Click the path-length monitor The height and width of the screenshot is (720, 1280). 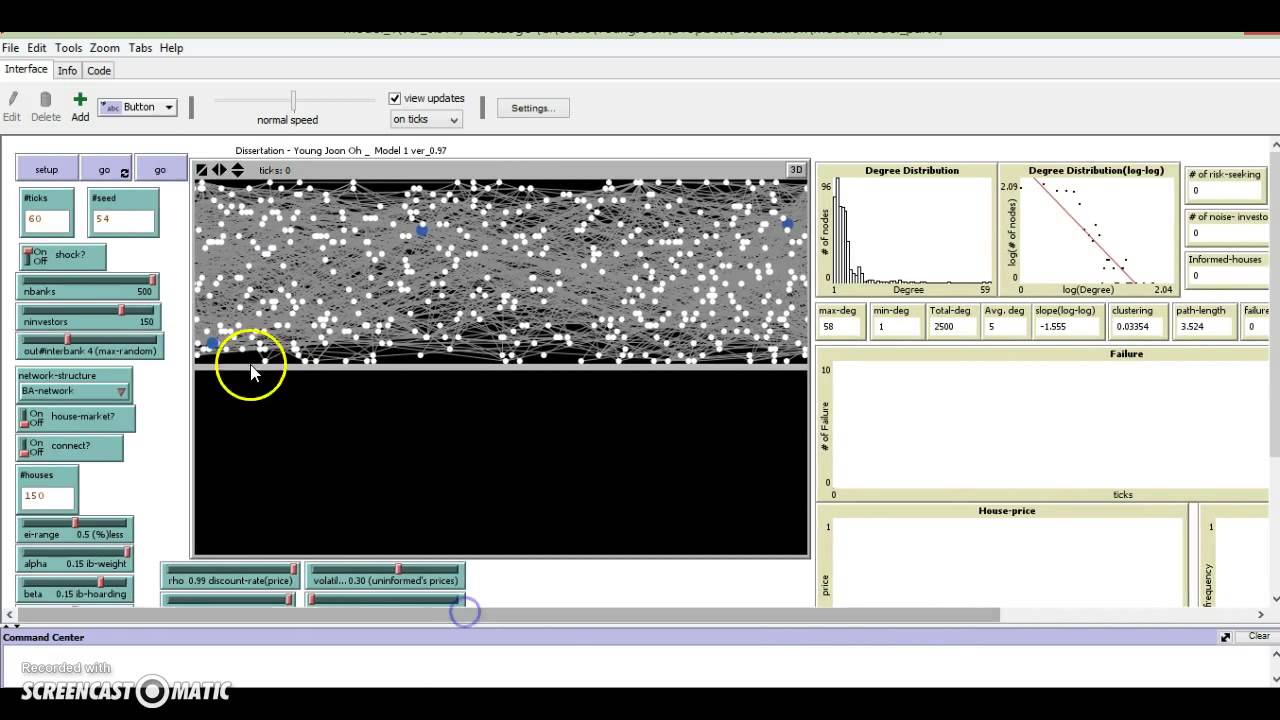tap(1204, 321)
